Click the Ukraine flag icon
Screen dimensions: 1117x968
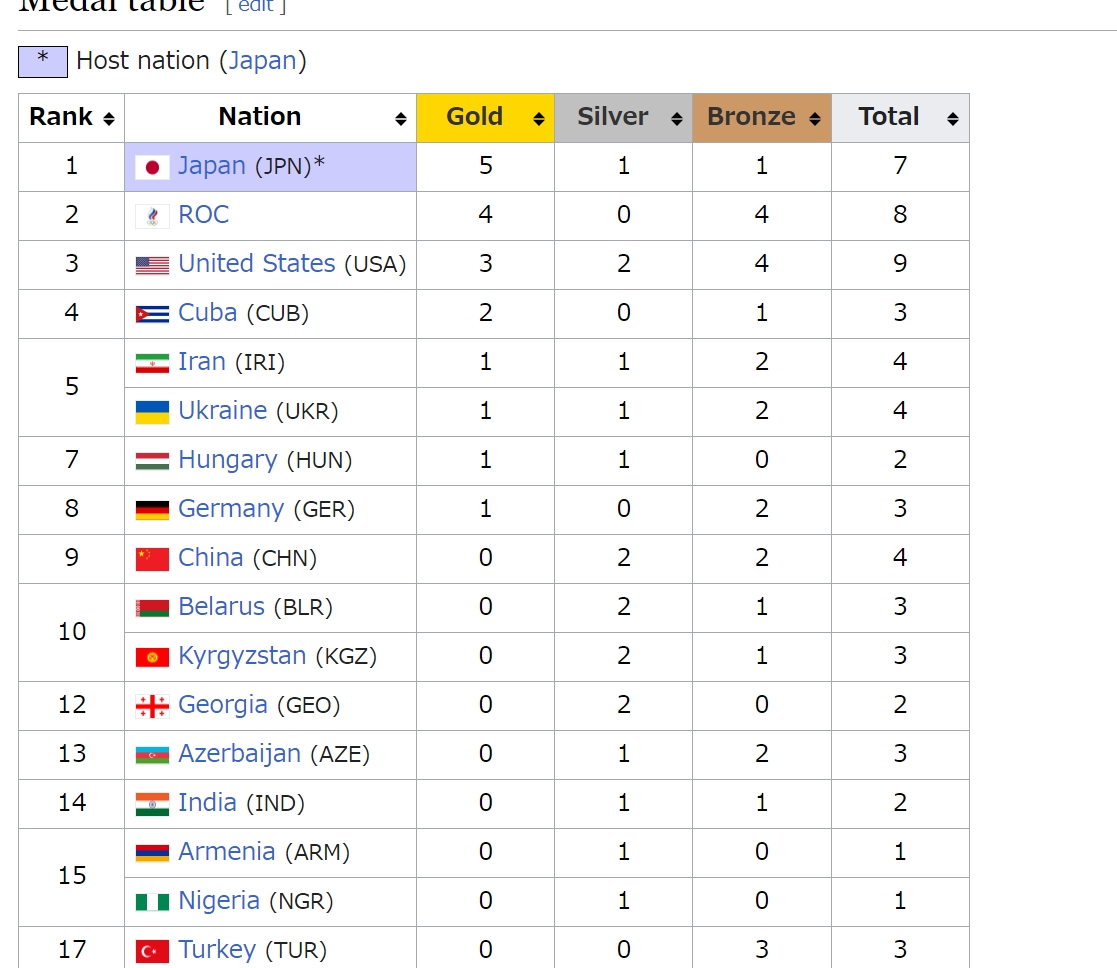(x=152, y=412)
